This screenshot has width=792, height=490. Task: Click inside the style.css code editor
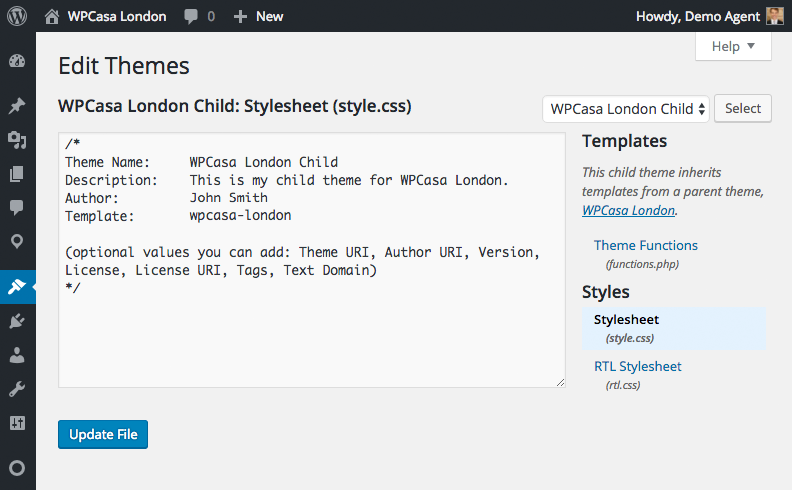click(x=312, y=260)
